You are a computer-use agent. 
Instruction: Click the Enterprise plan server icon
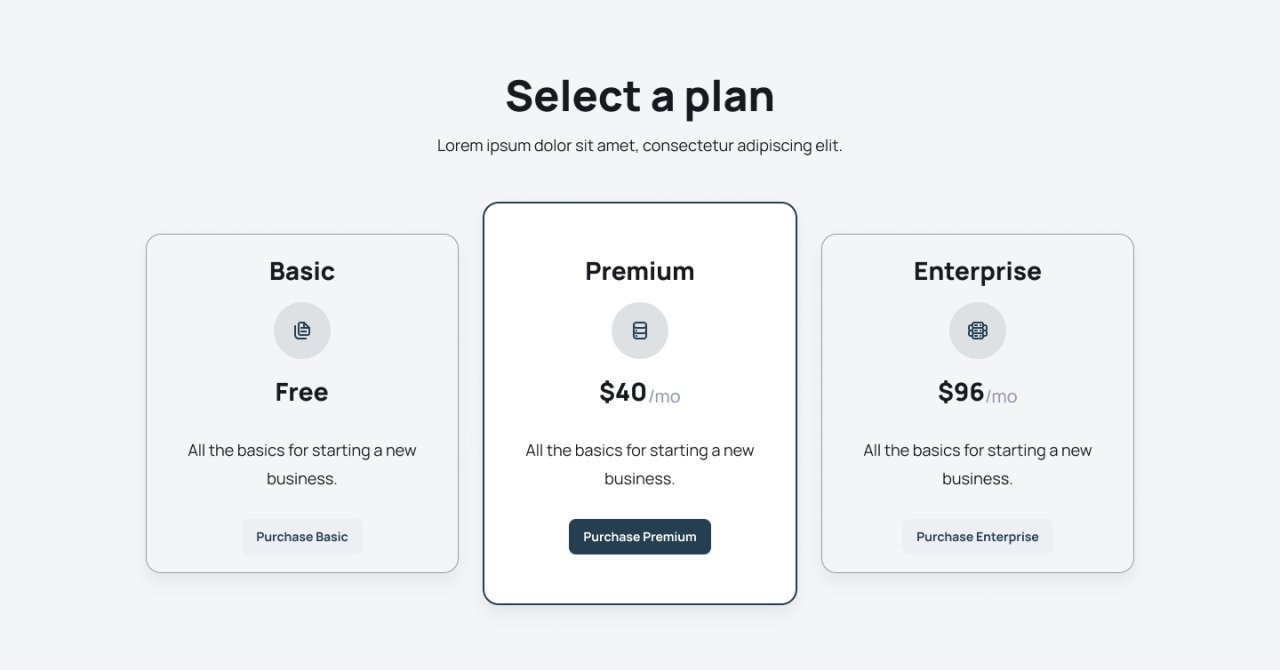(978, 331)
